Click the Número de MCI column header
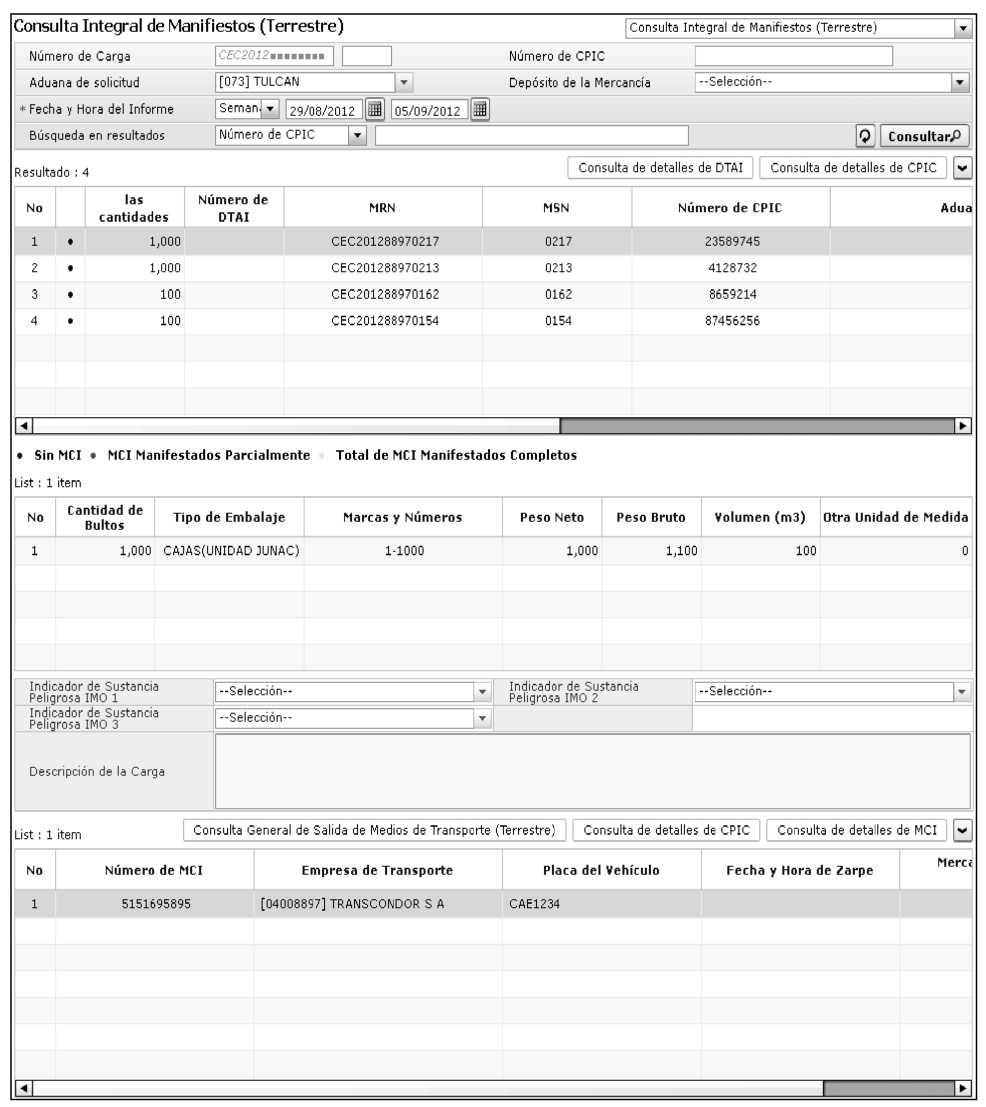The image size is (986, 1107). tap(154, 870)
